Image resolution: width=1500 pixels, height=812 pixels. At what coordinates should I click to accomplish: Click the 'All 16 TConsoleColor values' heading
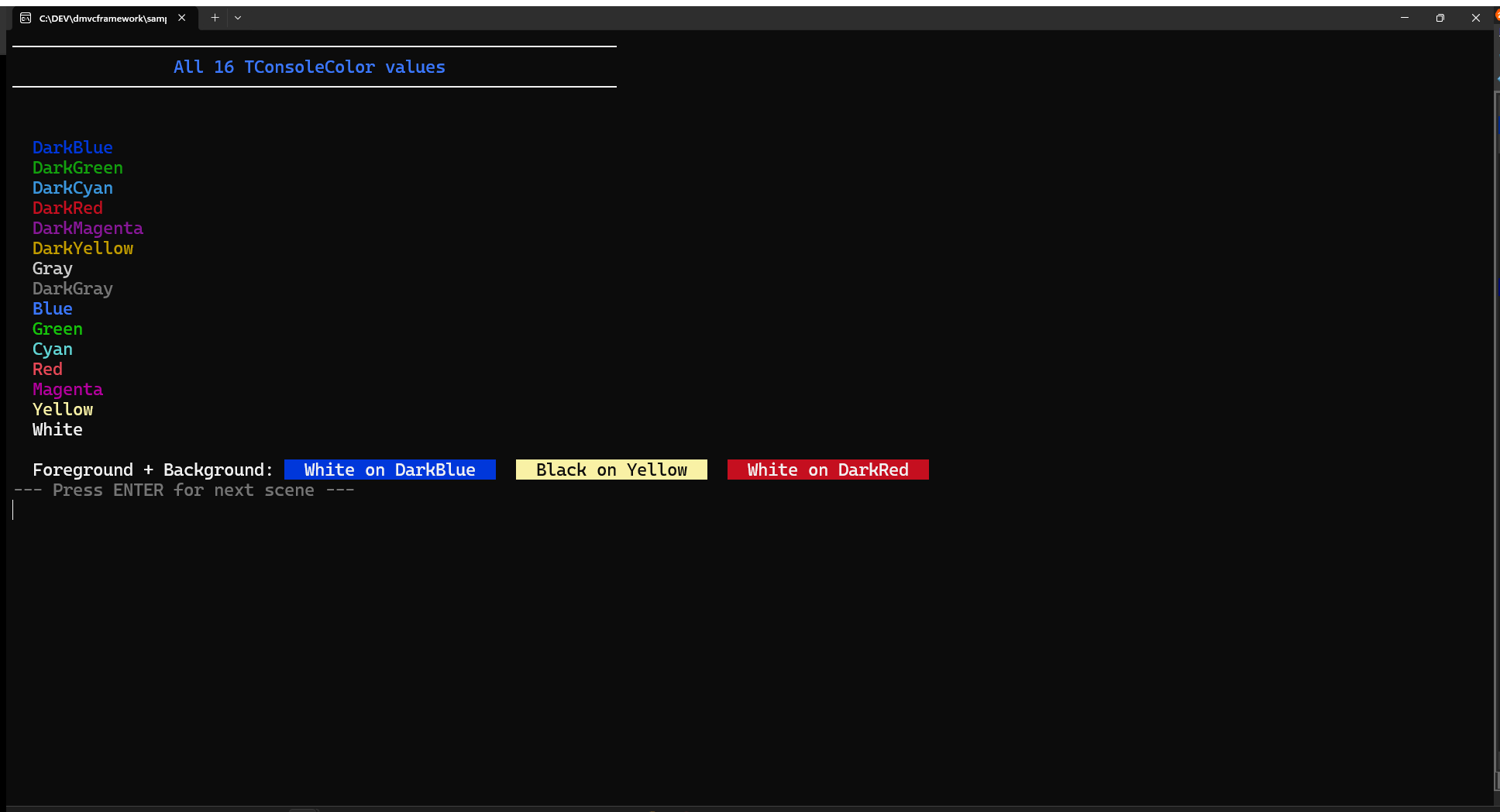tap(309, 67)
